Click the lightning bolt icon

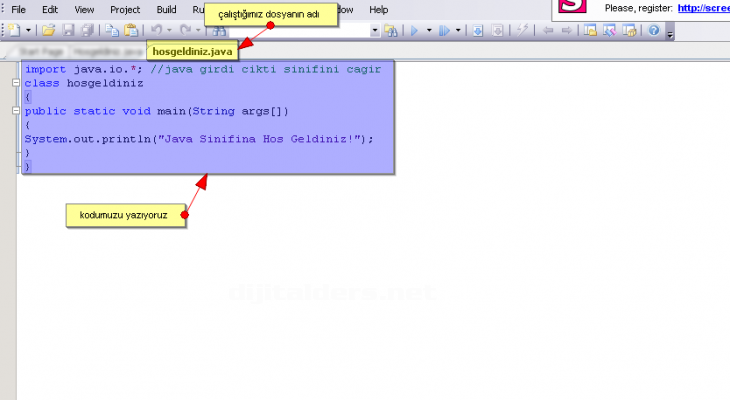[522, 30]
